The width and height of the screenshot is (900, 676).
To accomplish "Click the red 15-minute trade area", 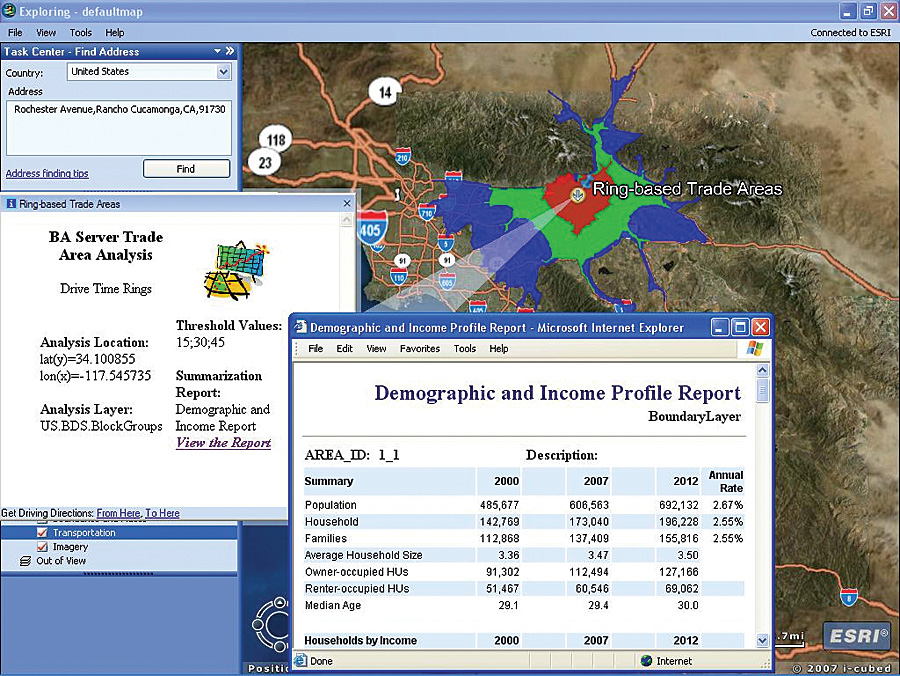I will pos(580,204).
